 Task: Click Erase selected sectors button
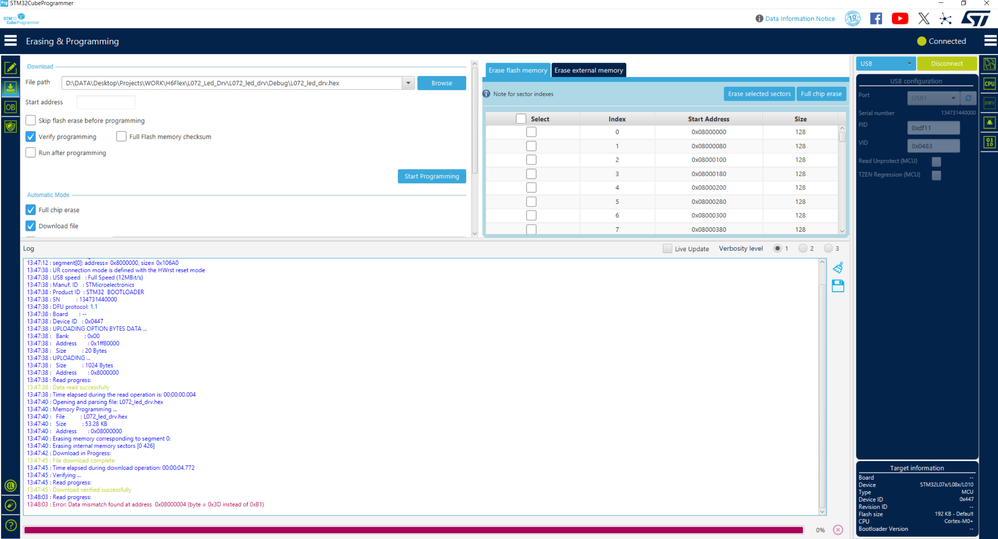759,94
